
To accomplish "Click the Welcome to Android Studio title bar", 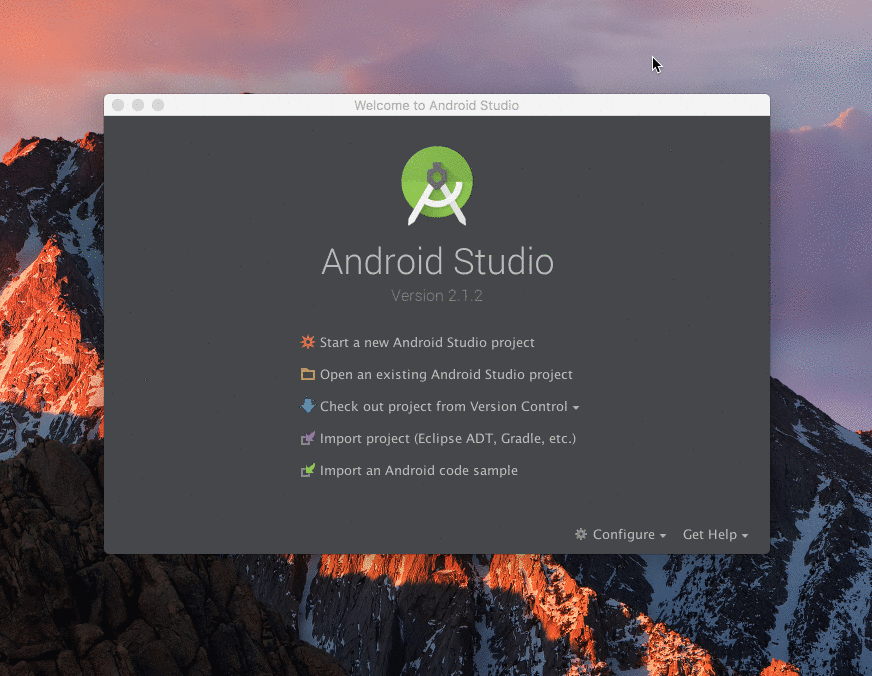I will coord(437,105).
